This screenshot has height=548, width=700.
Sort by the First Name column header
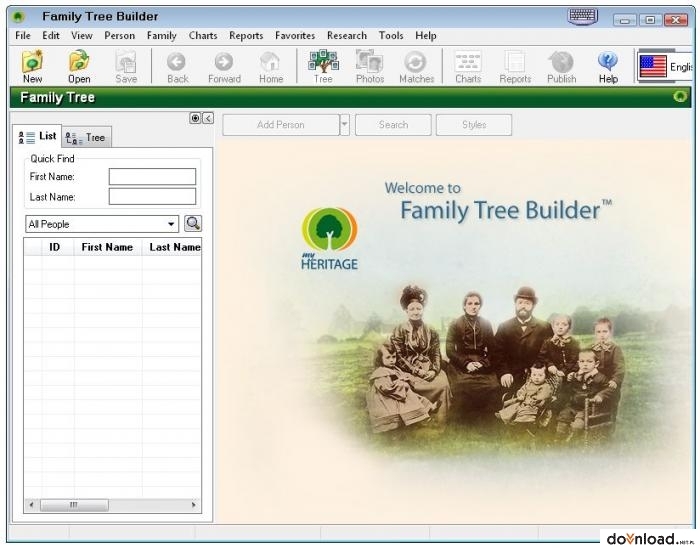[x=108, y=247]
